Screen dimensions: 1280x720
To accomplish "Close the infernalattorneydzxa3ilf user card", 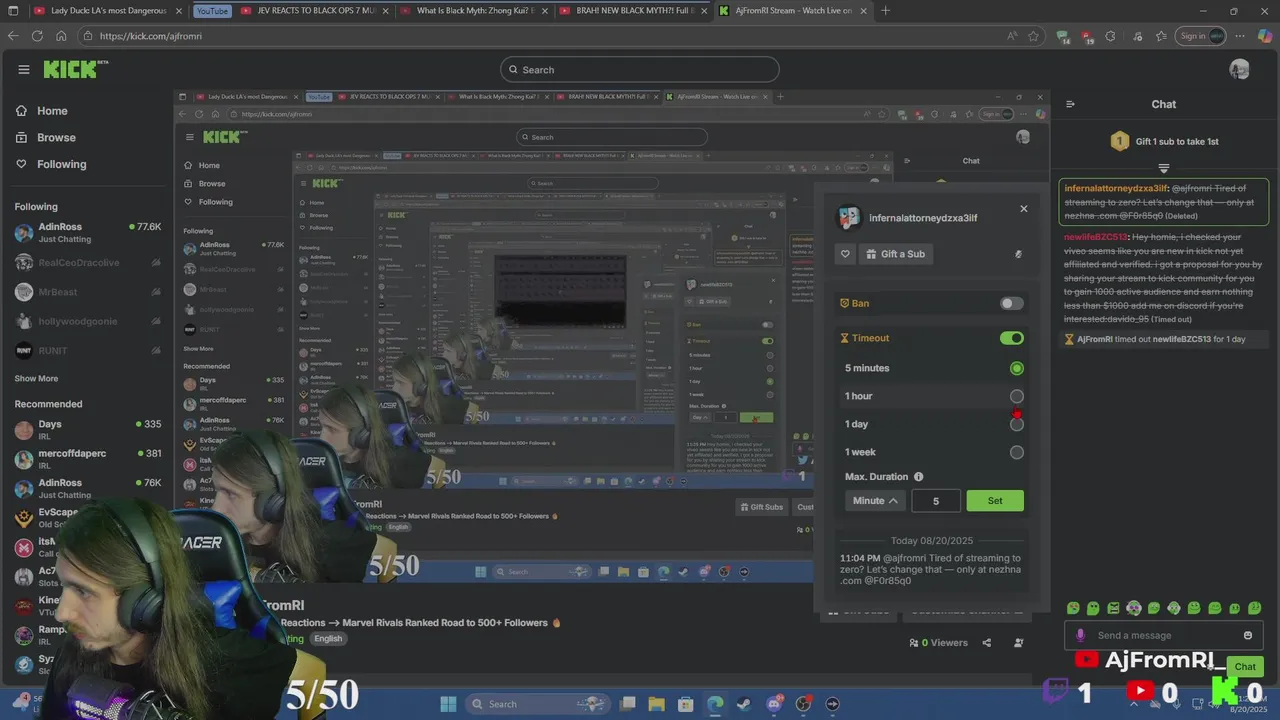I will [1023, 209].
